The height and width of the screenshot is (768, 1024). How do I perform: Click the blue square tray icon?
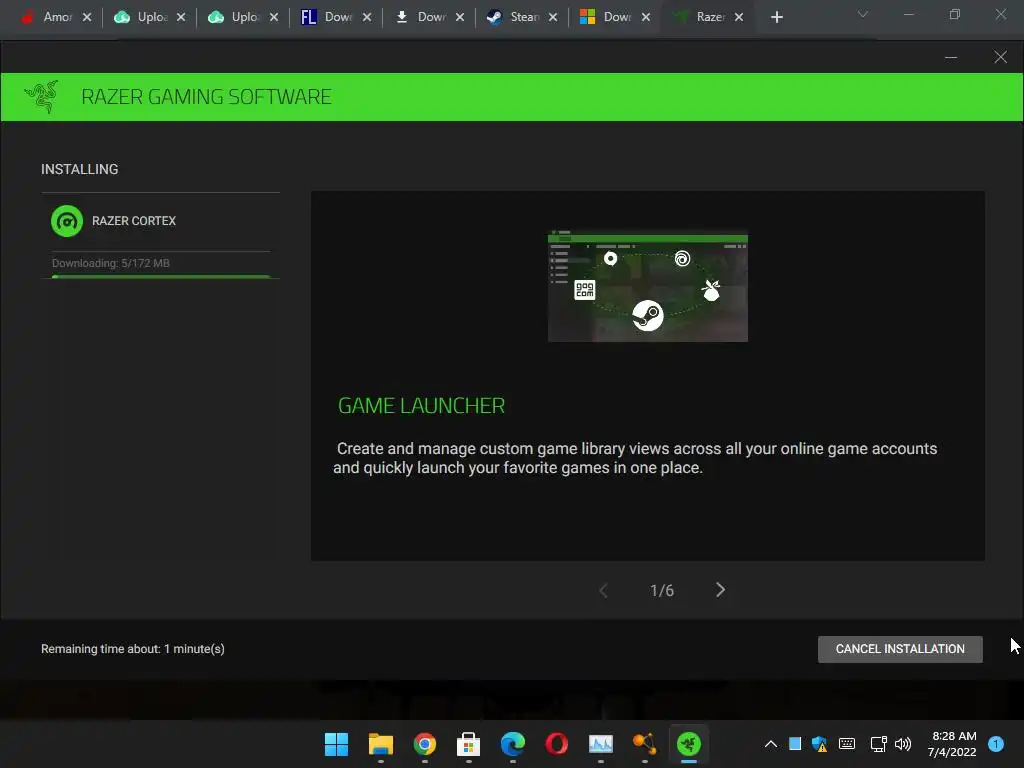[795, 744]
